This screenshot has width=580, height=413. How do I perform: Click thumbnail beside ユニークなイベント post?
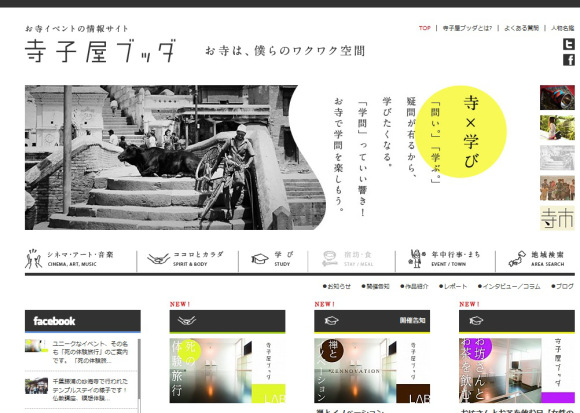(x=36, y=346)
